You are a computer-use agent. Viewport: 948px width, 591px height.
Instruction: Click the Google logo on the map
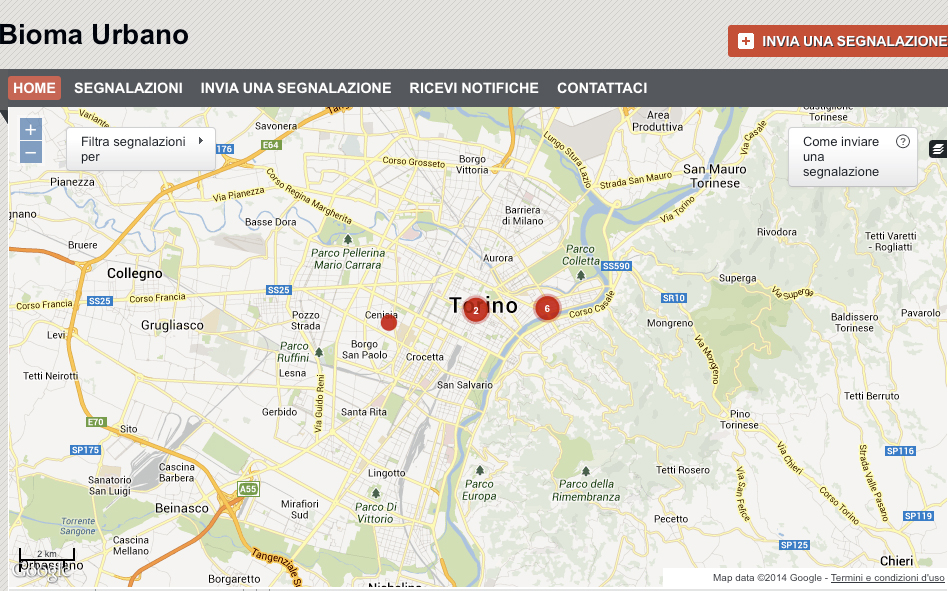point(41,571)
